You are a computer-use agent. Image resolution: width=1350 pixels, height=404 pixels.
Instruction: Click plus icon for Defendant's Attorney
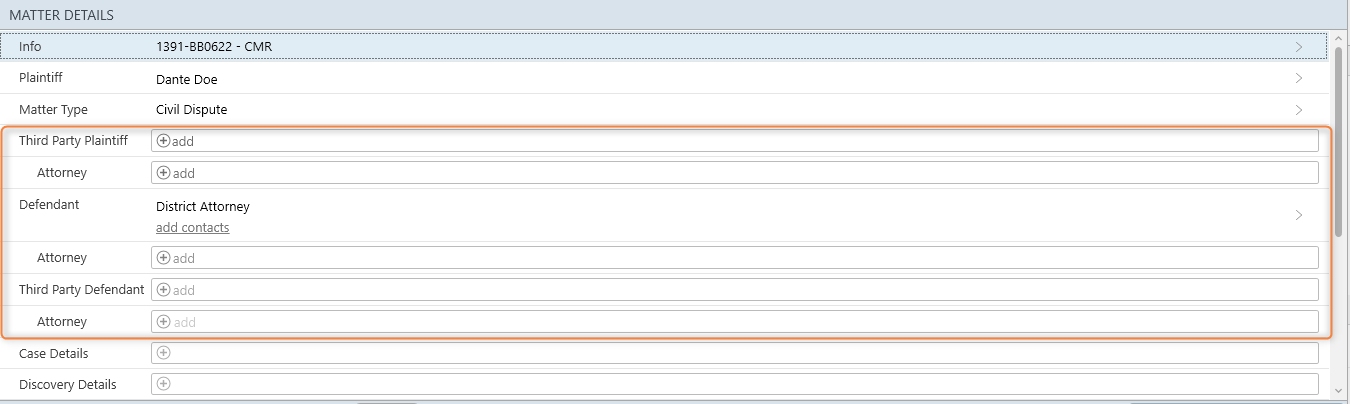164,258
